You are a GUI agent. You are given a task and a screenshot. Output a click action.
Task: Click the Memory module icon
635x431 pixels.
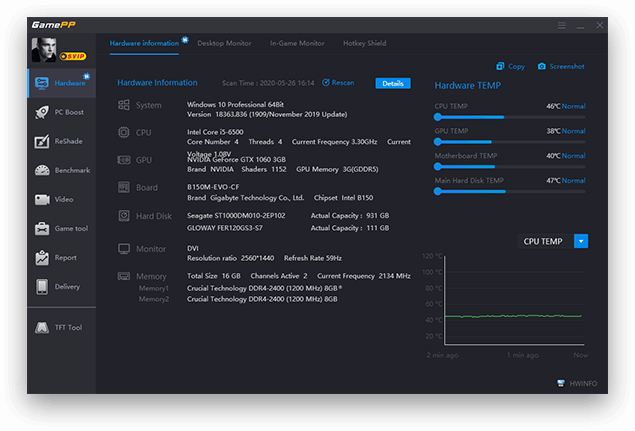pyautogui.click(x=124, y=276)
